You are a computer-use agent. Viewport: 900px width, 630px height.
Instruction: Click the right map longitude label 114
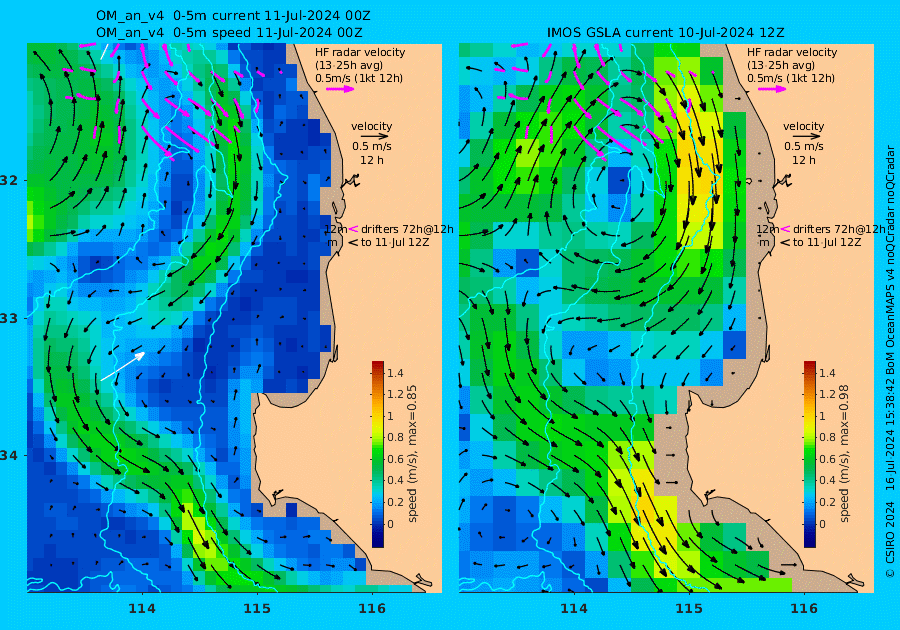click(573, 609)
